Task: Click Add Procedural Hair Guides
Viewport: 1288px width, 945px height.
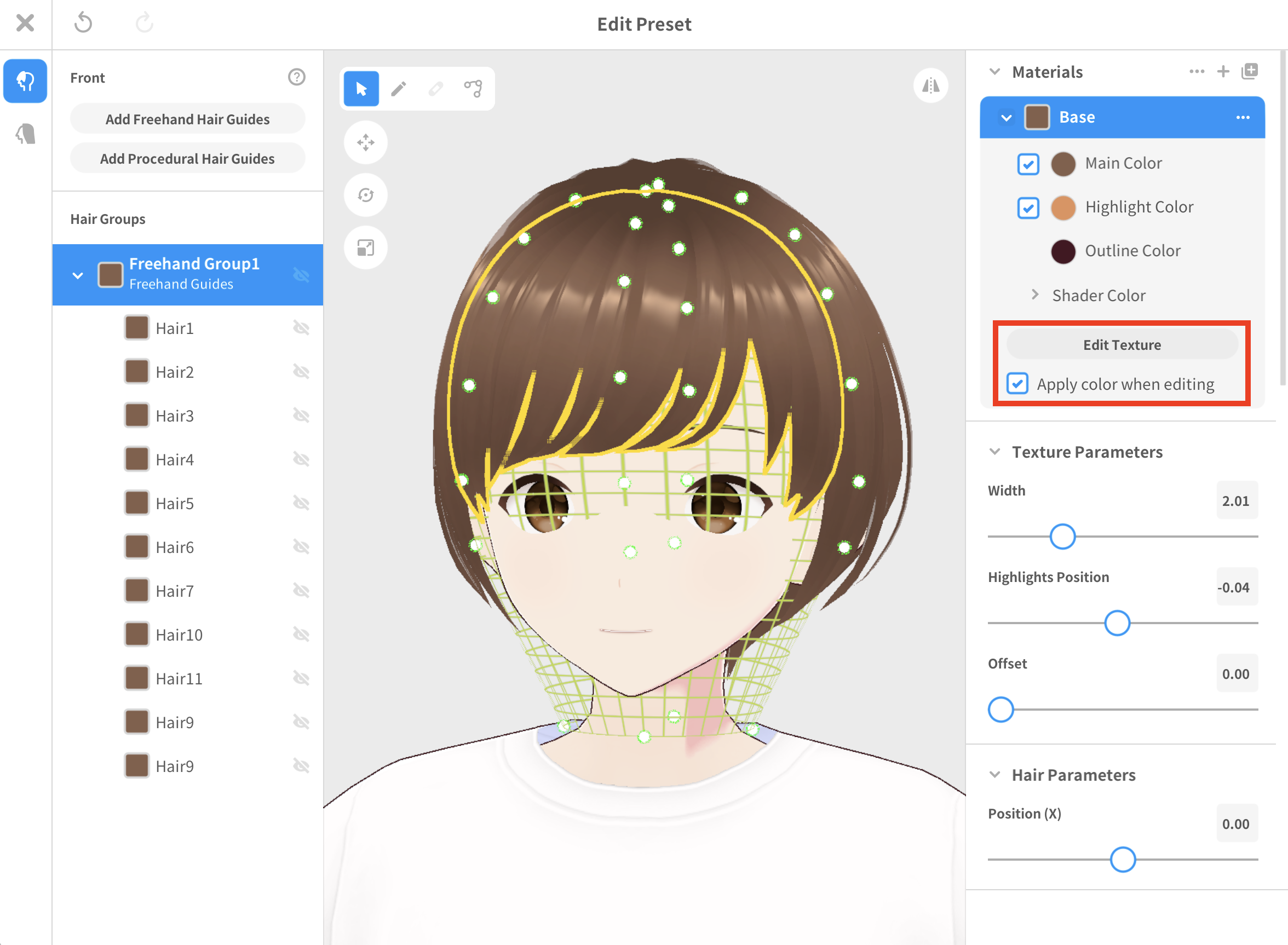Action: coord(188,158)
